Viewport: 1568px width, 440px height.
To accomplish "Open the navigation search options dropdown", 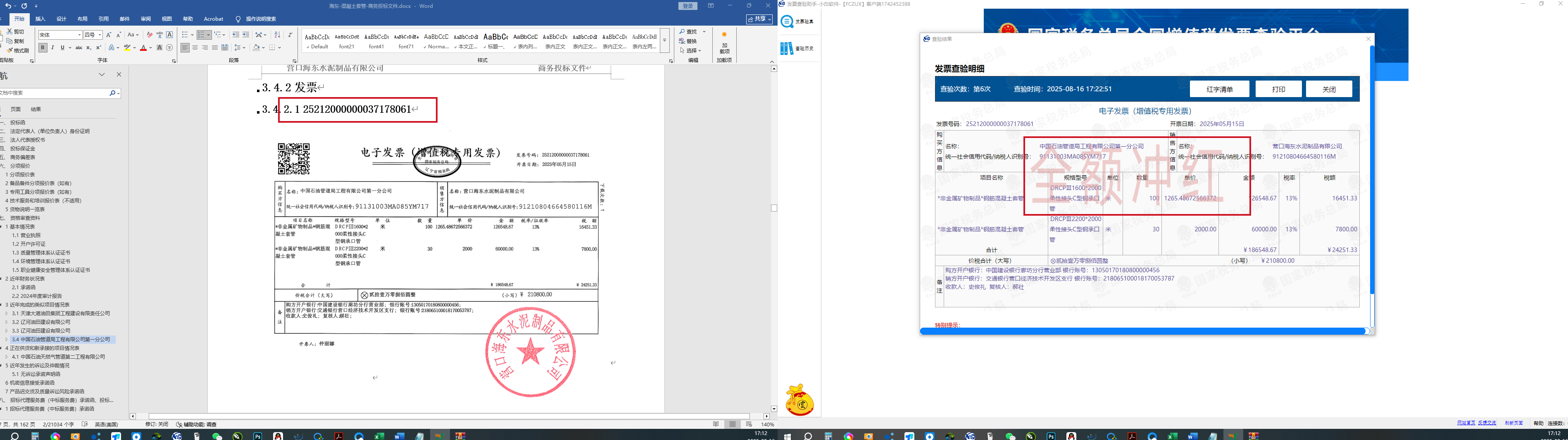I will coord(118,93).
